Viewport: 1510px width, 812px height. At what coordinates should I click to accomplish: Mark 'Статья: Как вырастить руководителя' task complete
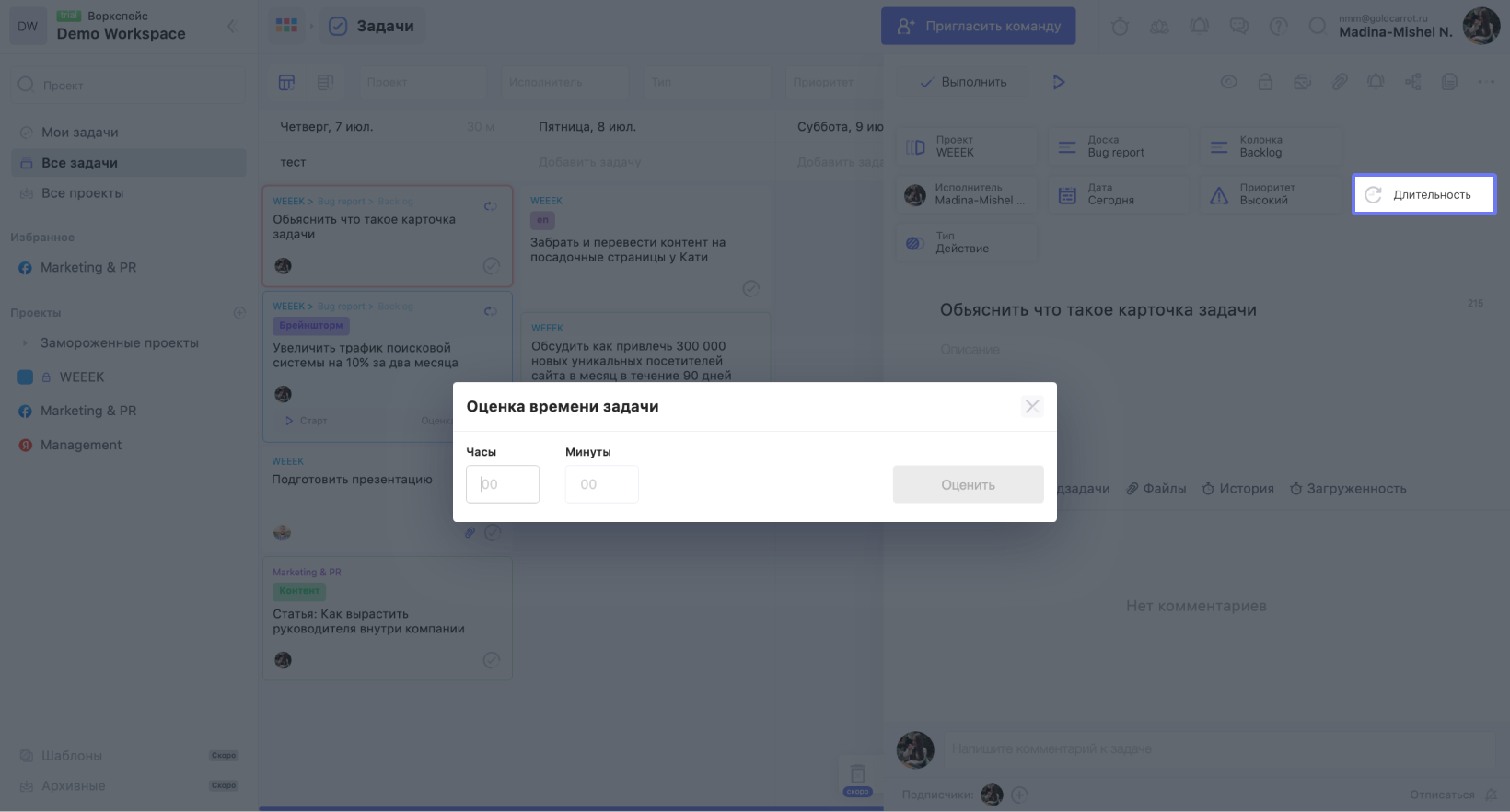click(x=492, y=660)
